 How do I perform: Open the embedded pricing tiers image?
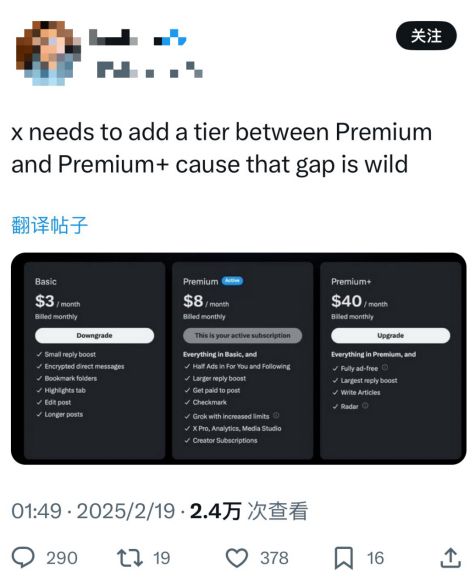click(238, 359)
